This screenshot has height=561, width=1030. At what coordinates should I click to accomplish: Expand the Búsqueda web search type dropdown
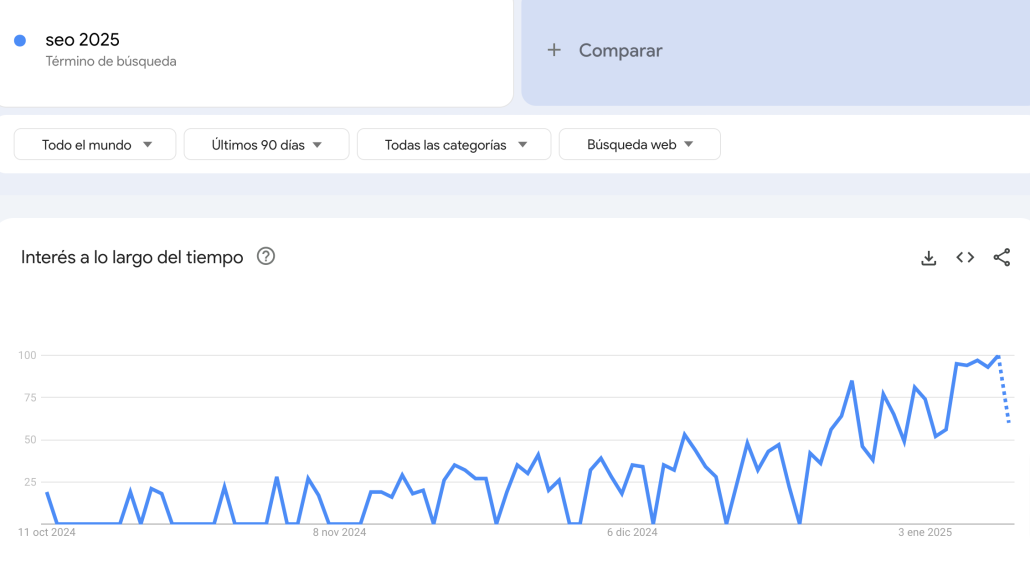639,145
